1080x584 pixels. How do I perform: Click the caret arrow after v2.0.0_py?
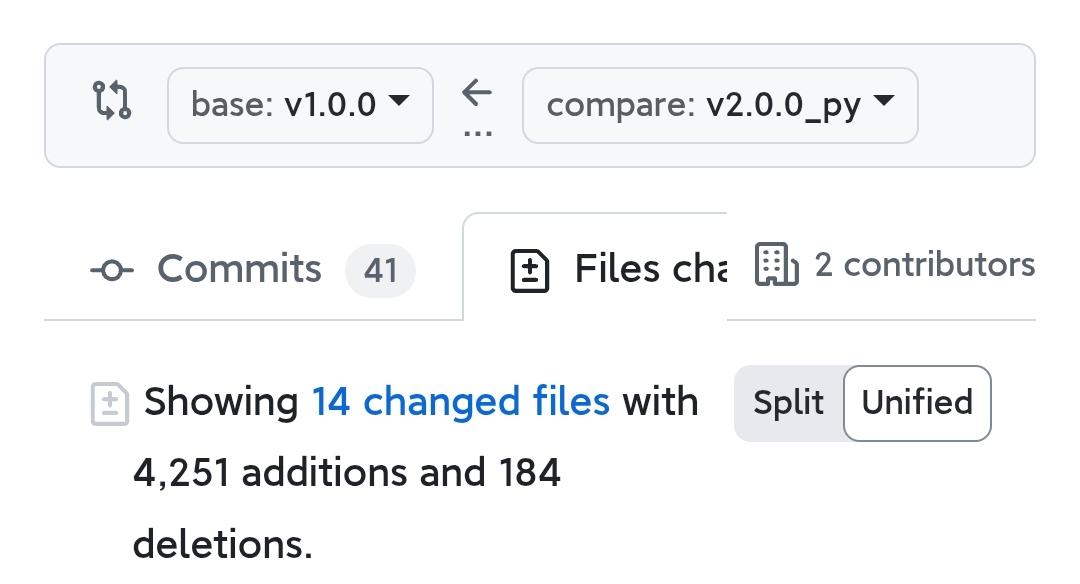point(884,101)
